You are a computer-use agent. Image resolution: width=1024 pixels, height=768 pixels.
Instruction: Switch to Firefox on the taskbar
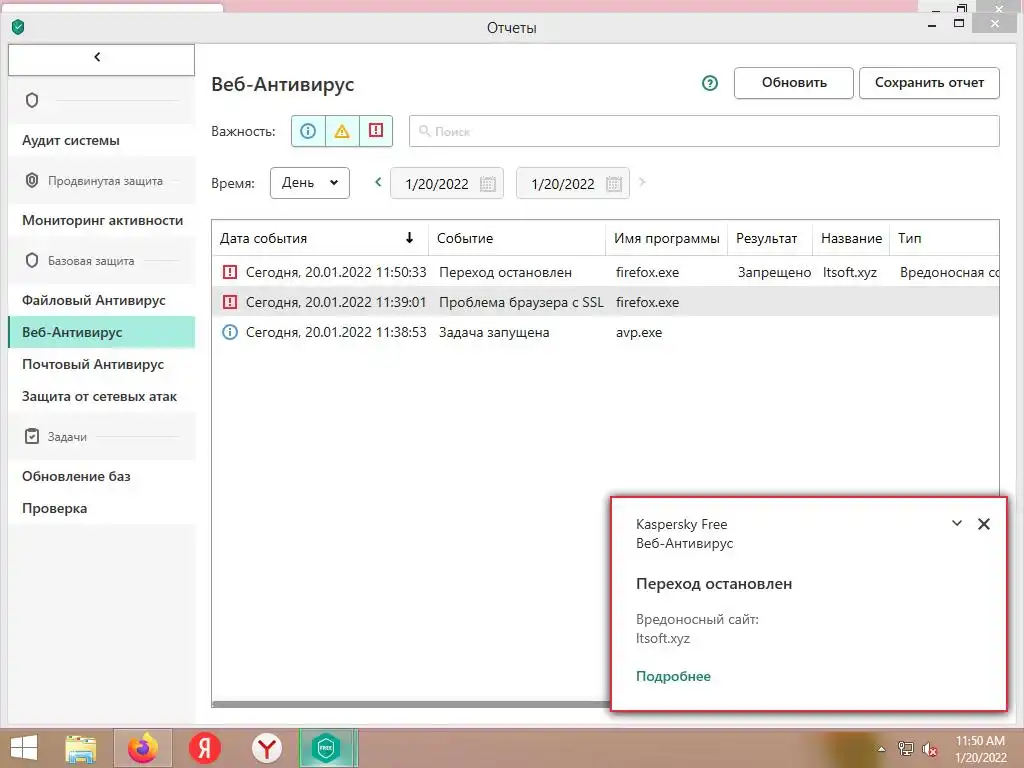point(142,748)
